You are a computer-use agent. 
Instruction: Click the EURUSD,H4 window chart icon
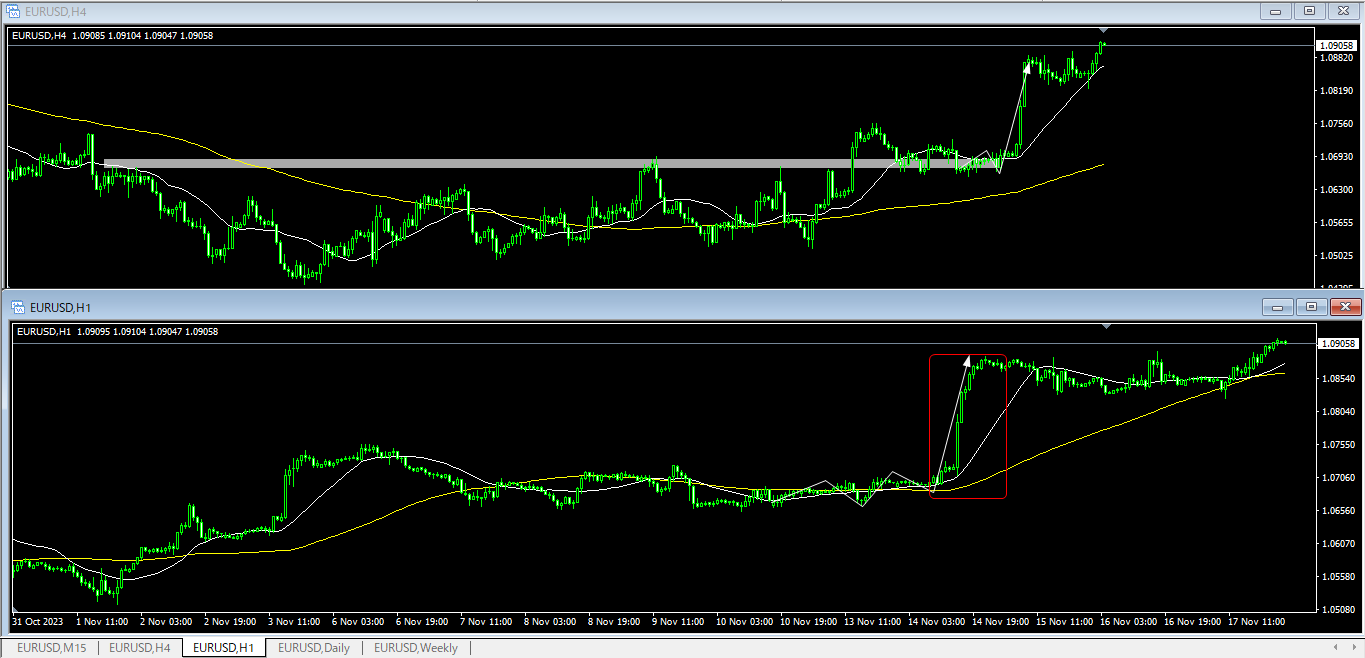(x=14, y=10)
